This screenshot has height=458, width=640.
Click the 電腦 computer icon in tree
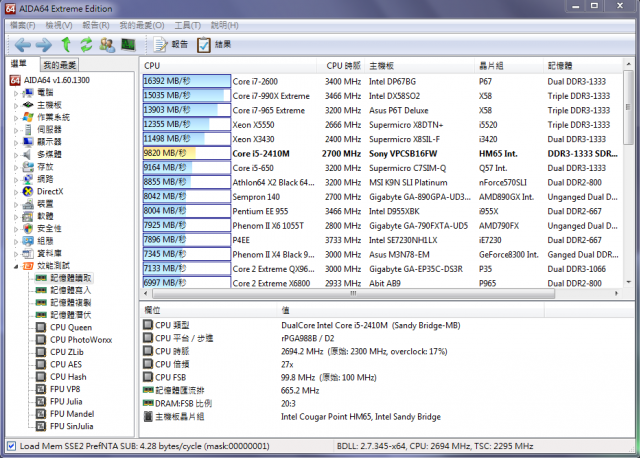pos(28,93)
